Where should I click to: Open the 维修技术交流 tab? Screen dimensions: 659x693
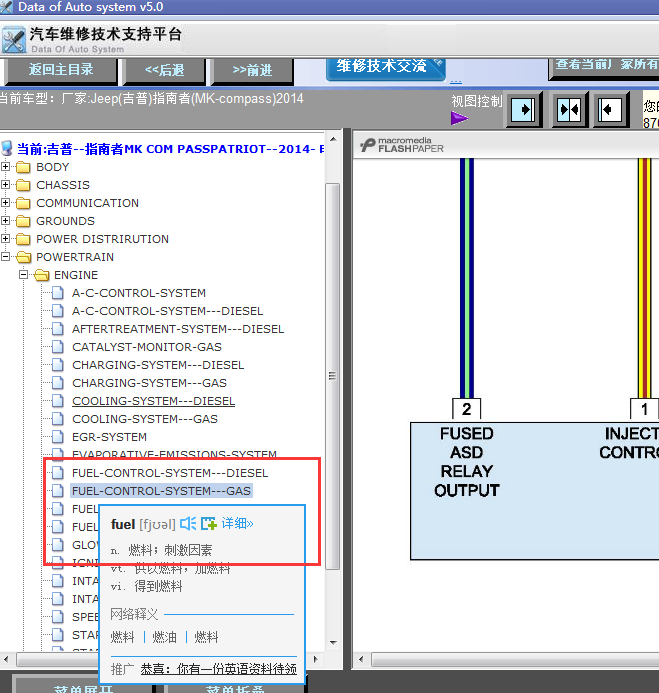tap(385, 68)
